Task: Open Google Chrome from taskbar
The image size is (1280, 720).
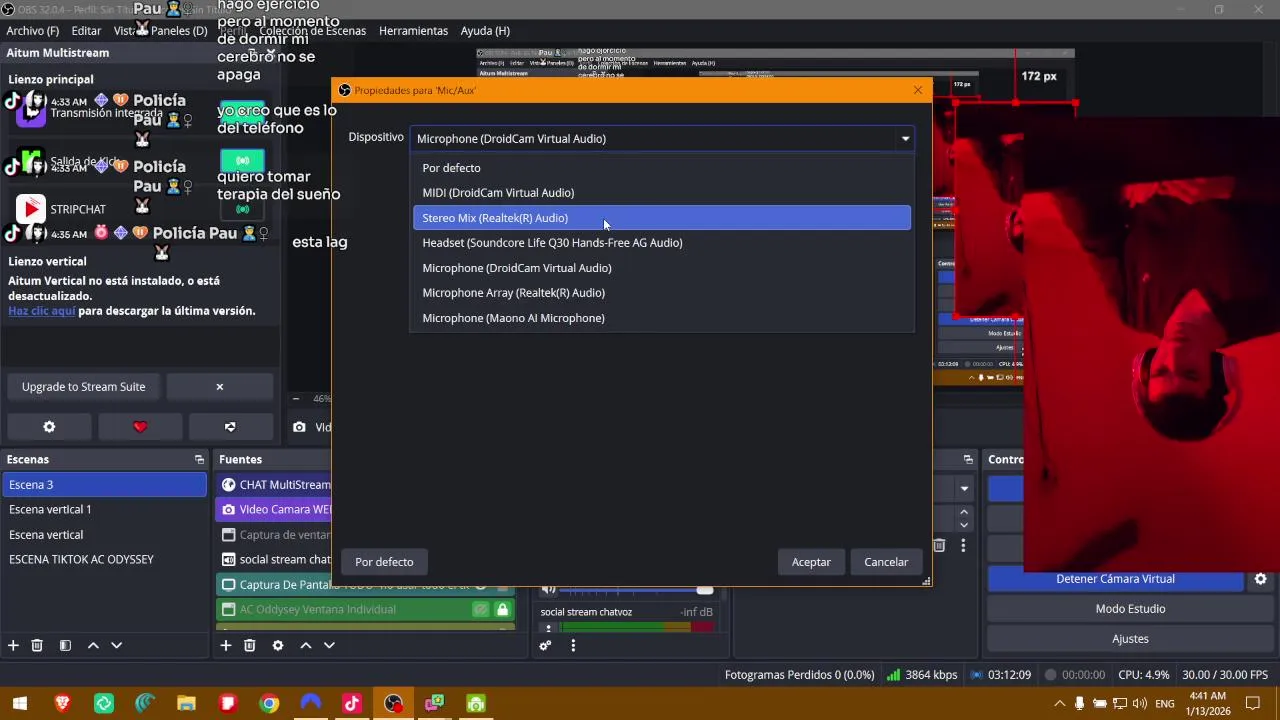Action: pos(269,704)
